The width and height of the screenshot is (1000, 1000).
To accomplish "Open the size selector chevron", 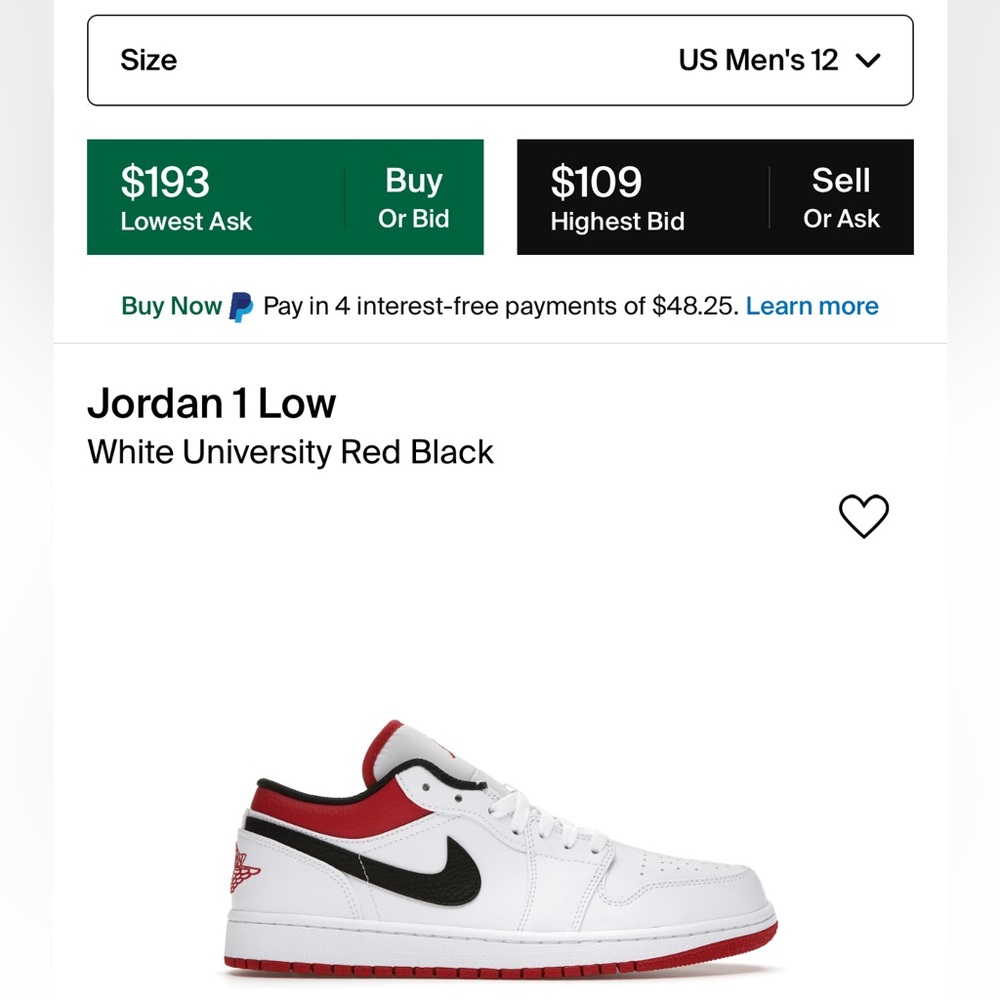I will [869, 60].
